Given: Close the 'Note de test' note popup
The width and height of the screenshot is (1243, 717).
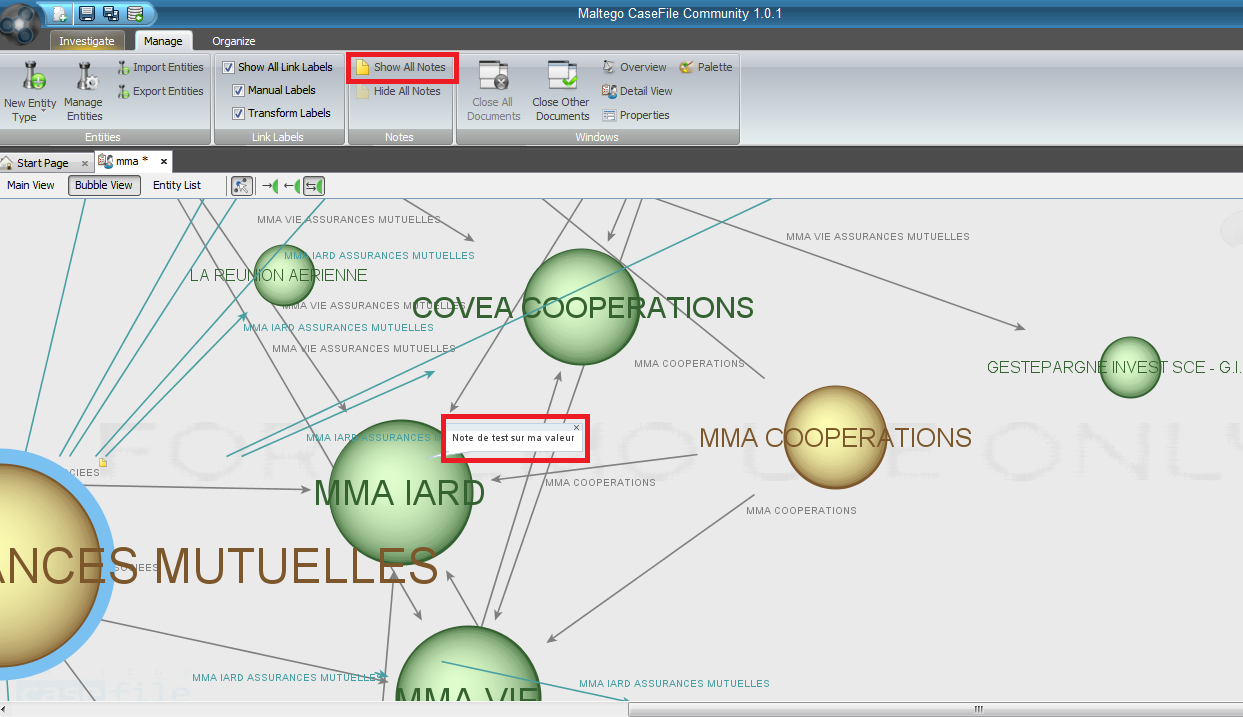Looking at the screenshot, I should (x=576, y=427).
